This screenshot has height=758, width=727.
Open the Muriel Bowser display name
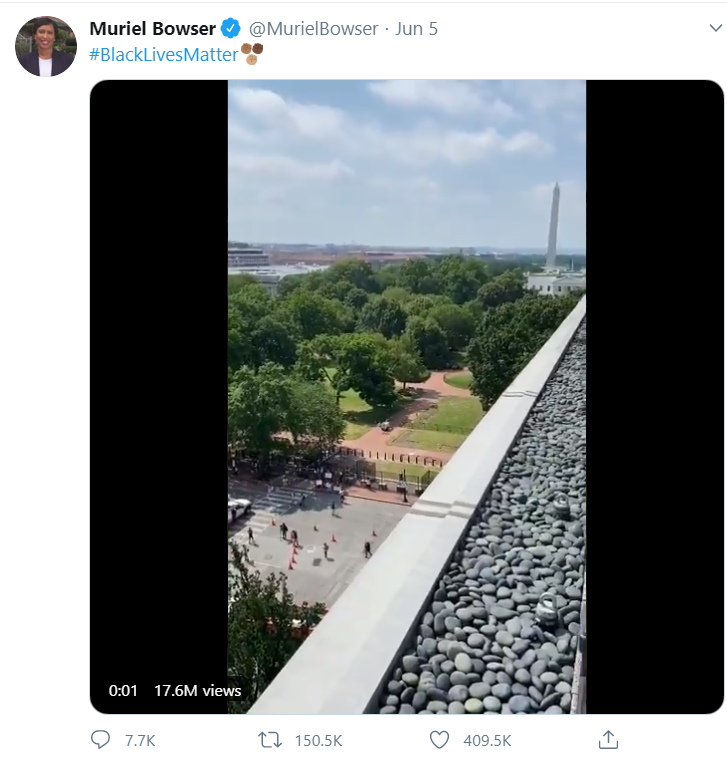[152, 28]
